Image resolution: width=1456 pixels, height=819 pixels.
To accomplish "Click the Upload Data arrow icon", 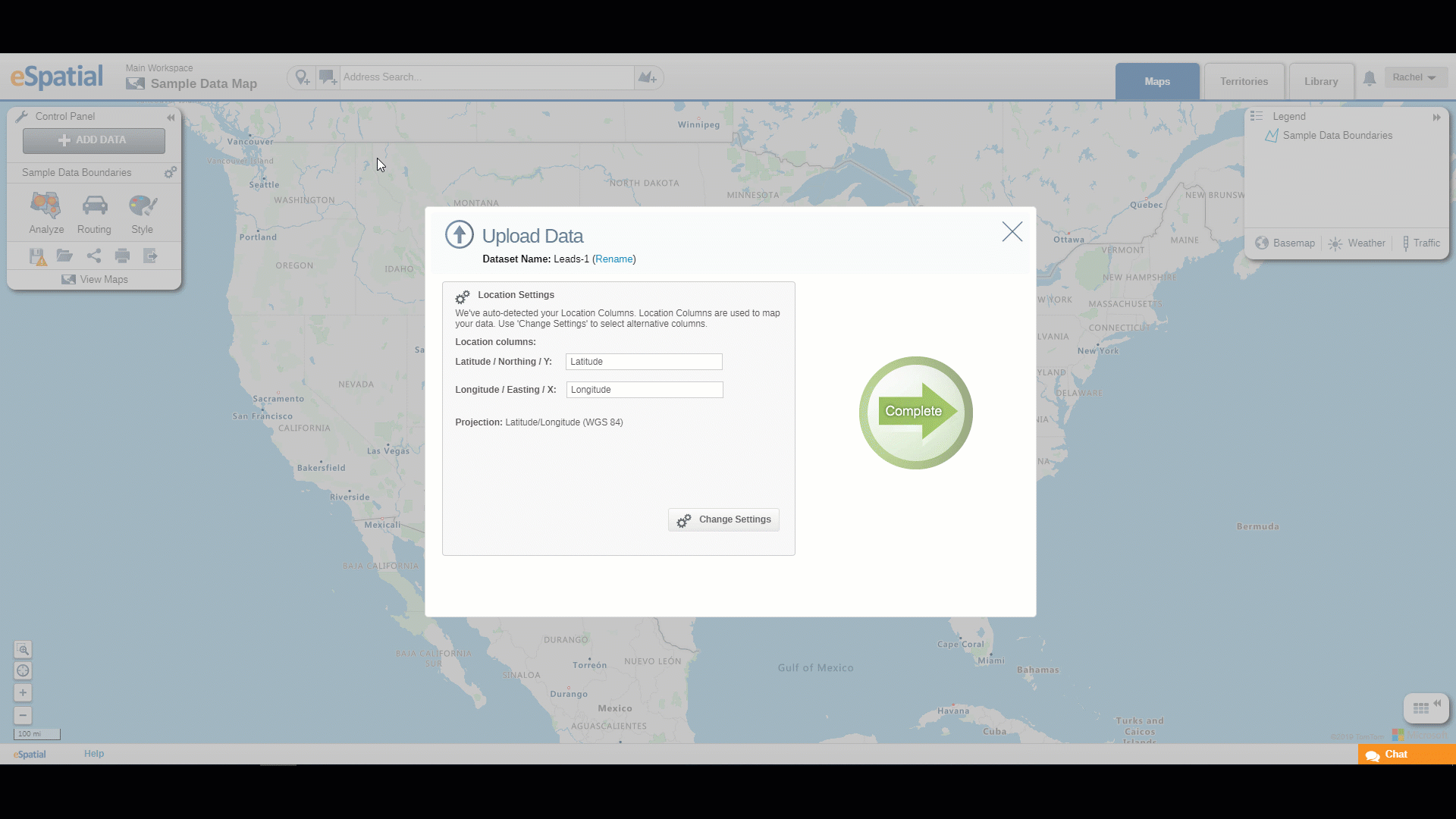I will tap(459, 235).
